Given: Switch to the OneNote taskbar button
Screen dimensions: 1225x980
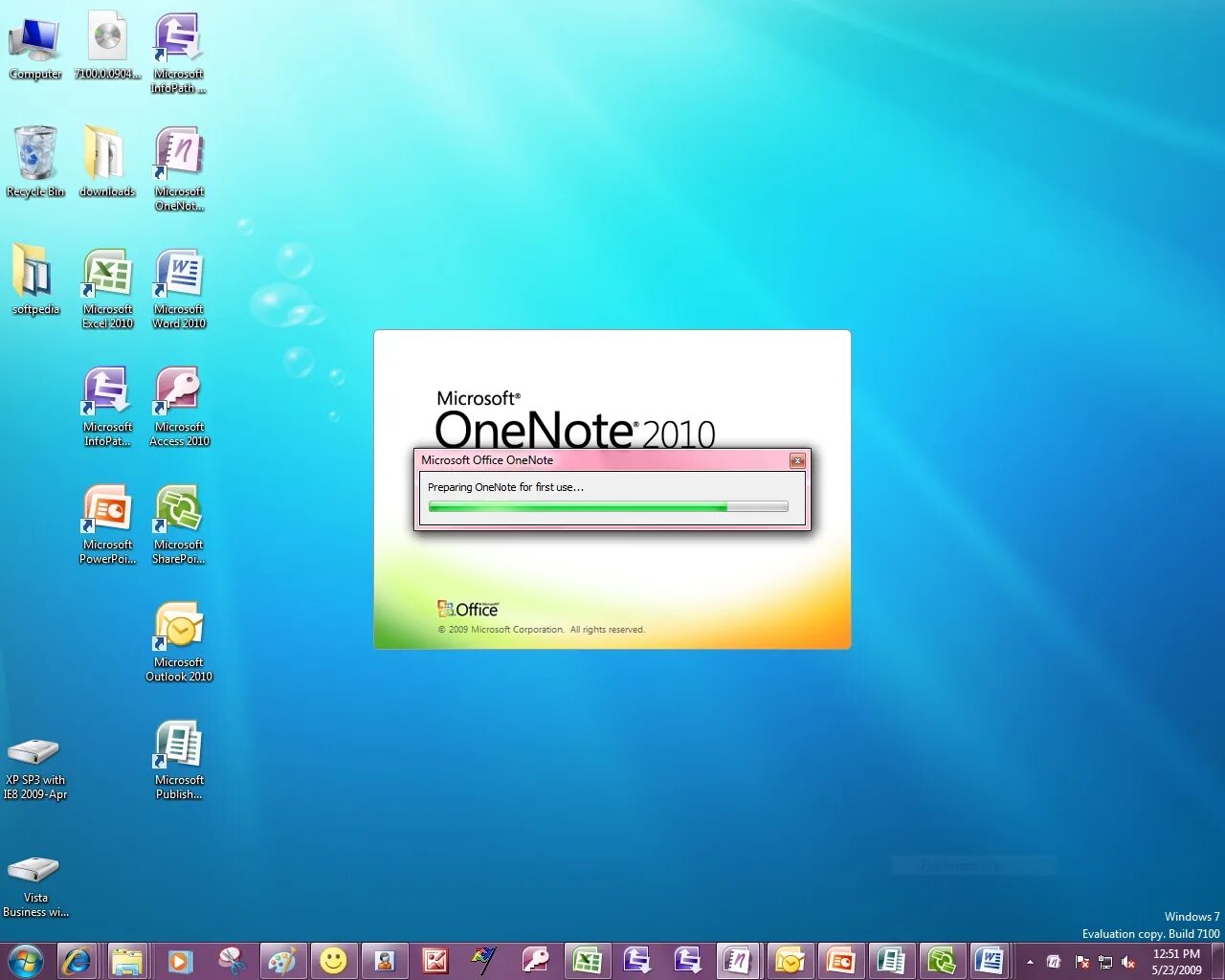Looking at the screenshot, I should [x=737, y=960].
